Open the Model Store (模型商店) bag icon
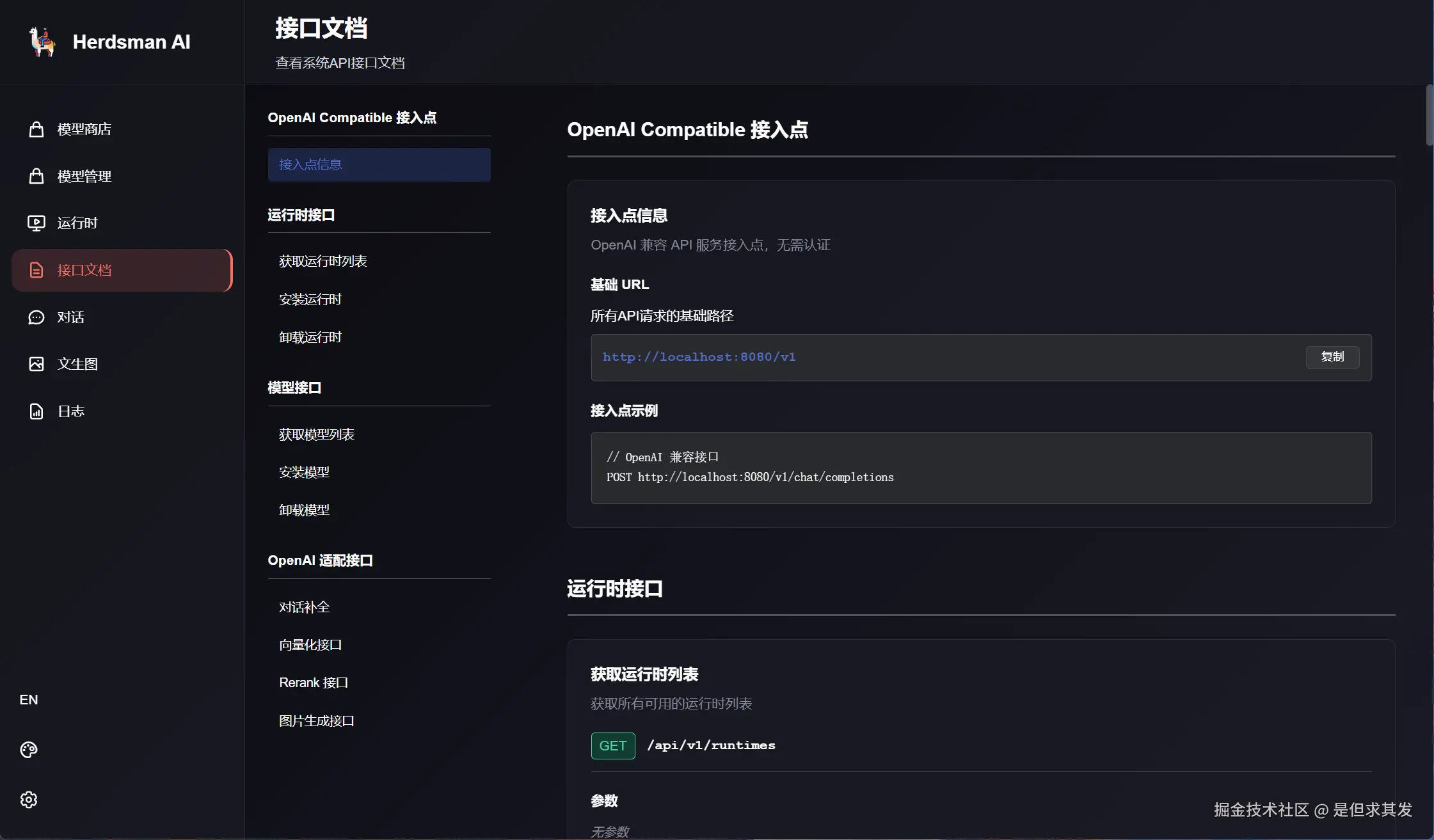Viewport: 1434px width, 840px height. 36,129
